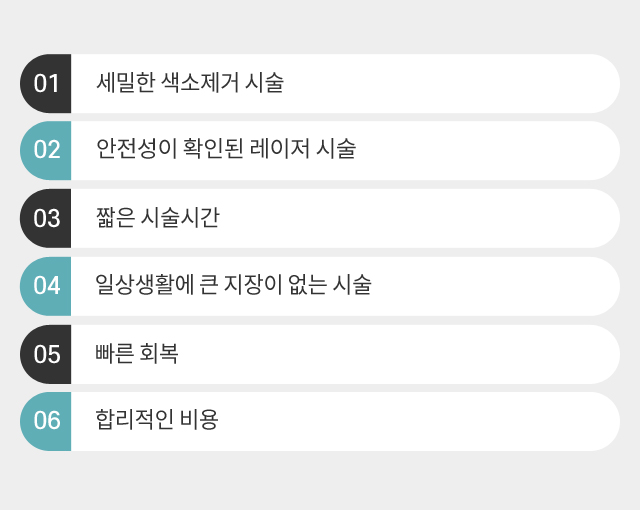Screen dimensions: 640x511
Task: Select the 짧은 시술시간 label
Action: (x=158, y=217)
